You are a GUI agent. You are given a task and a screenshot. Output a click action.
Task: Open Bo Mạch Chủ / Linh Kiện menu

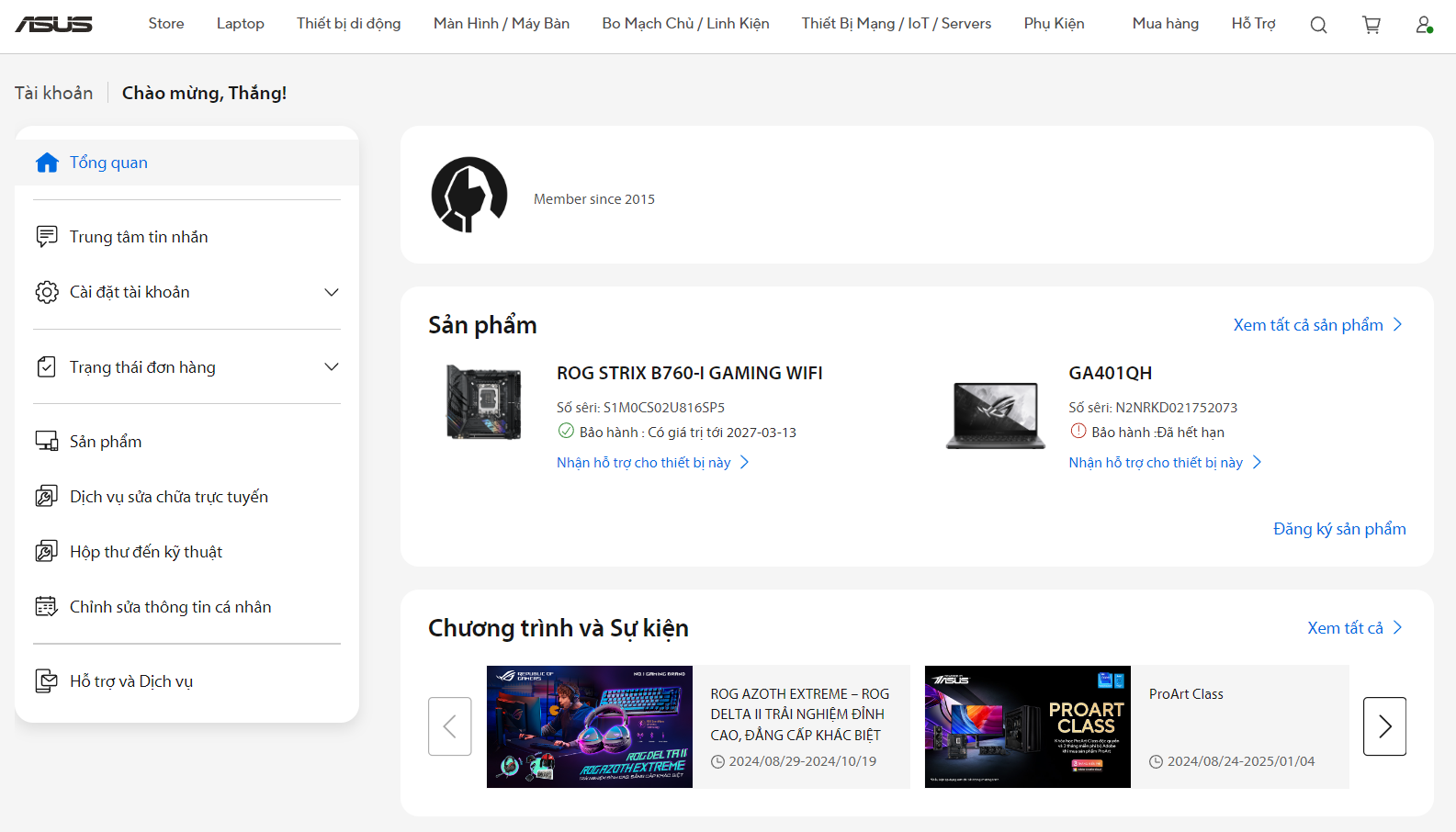(x=685, y=24)
